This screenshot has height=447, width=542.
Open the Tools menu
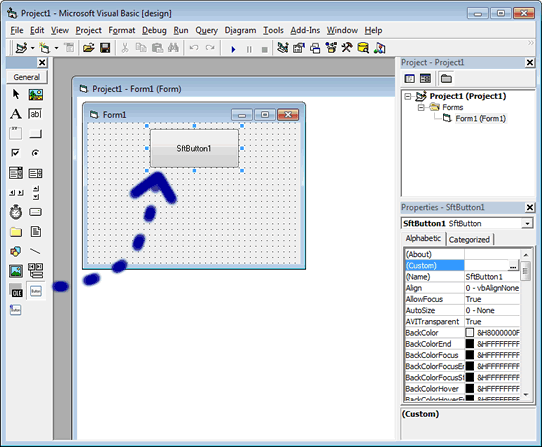[x=273, y=30]
